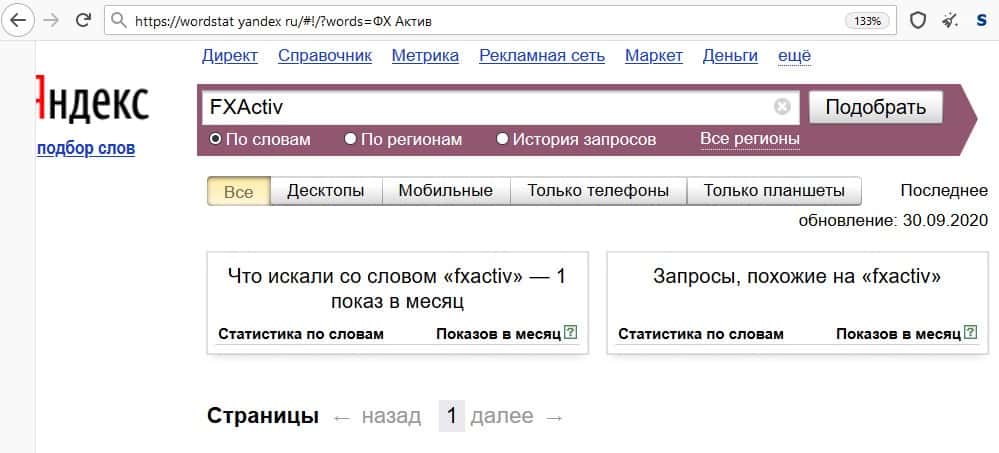Open the Рекламная сеть link
The image size is (999, 453).
(542, 56)
